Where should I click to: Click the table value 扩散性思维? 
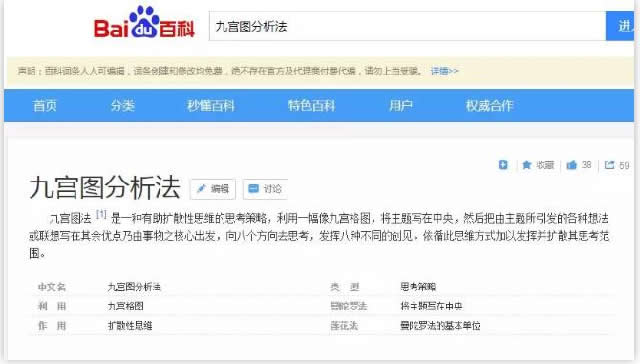tap(130, 326)
